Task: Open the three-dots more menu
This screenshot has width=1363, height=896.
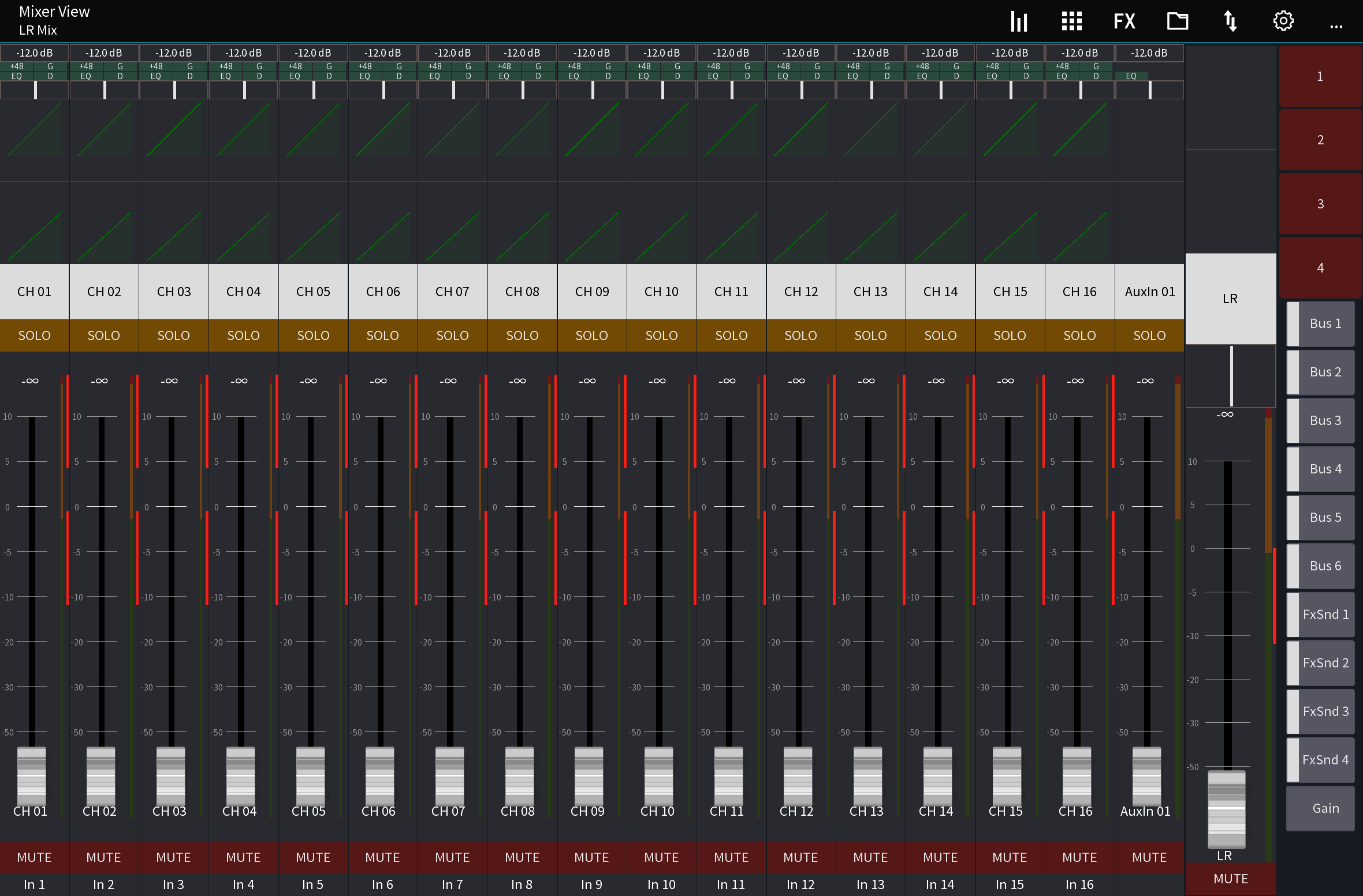Action: [x=1336, y=26]
